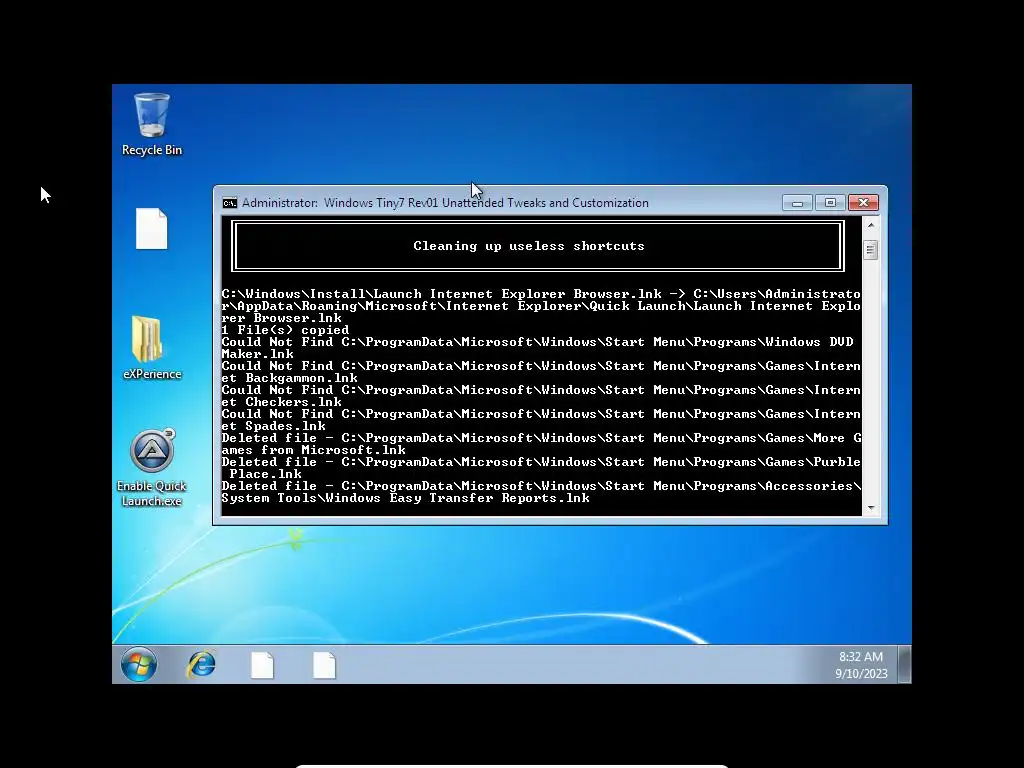
Task: Click the console scrollbar up arrow
Action: [x=871, y=225]
